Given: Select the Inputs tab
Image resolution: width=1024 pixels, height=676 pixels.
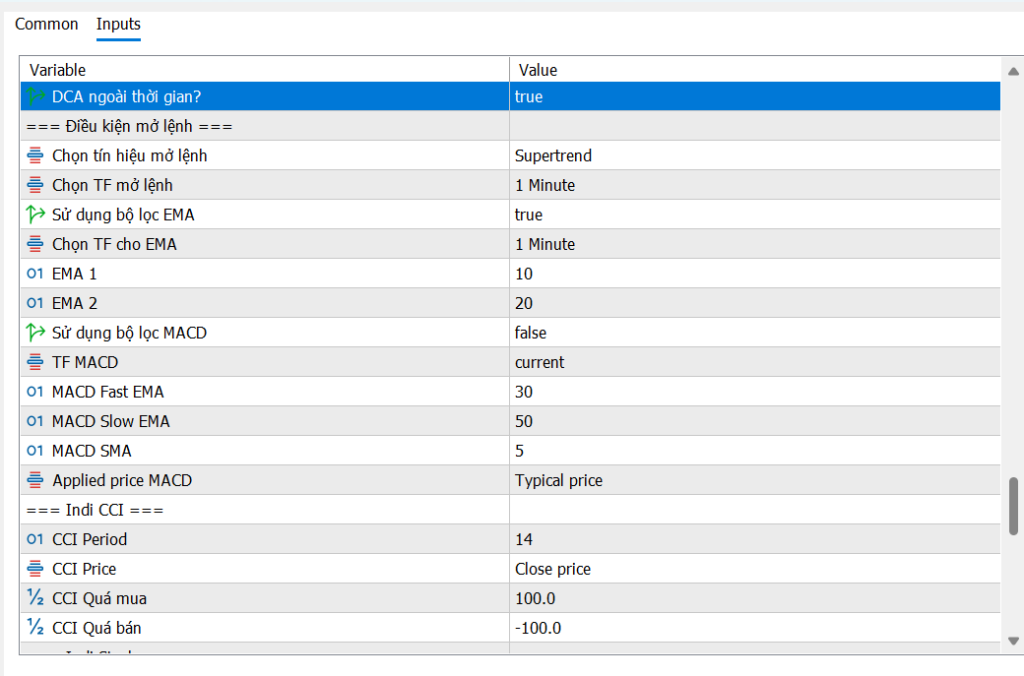Looking at the screenshot, I should [x=118, y=24].
